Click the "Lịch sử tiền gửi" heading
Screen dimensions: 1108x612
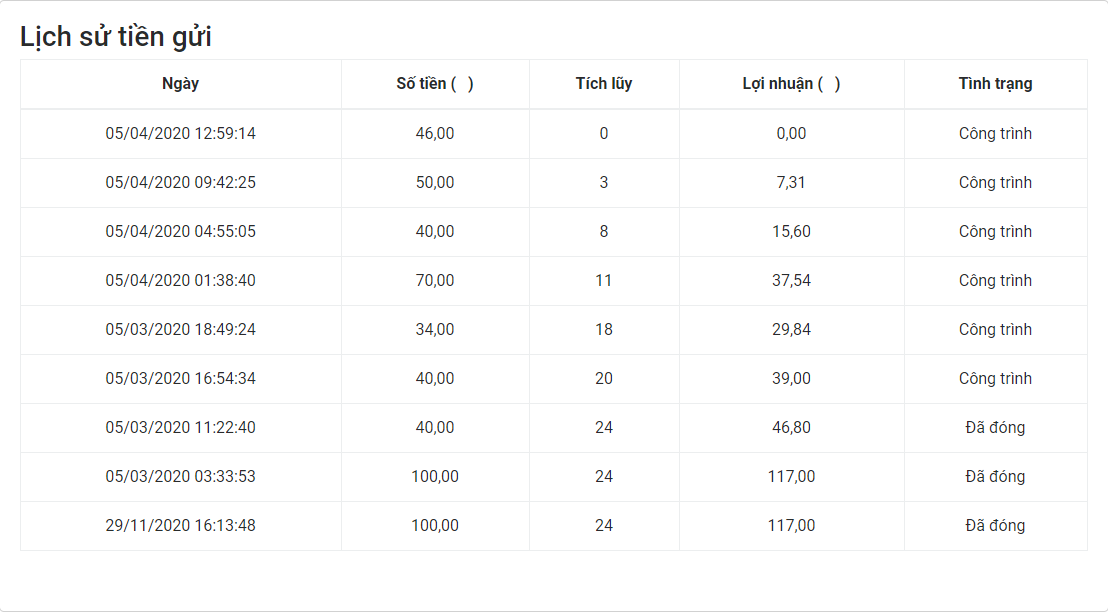[x=116, y=37]
